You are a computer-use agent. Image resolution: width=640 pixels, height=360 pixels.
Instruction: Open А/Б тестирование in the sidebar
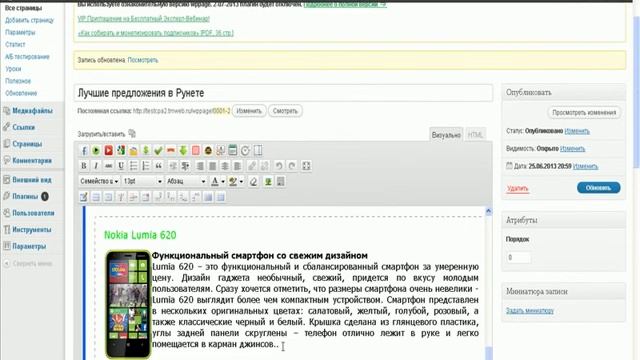click(x=27, y=57)
